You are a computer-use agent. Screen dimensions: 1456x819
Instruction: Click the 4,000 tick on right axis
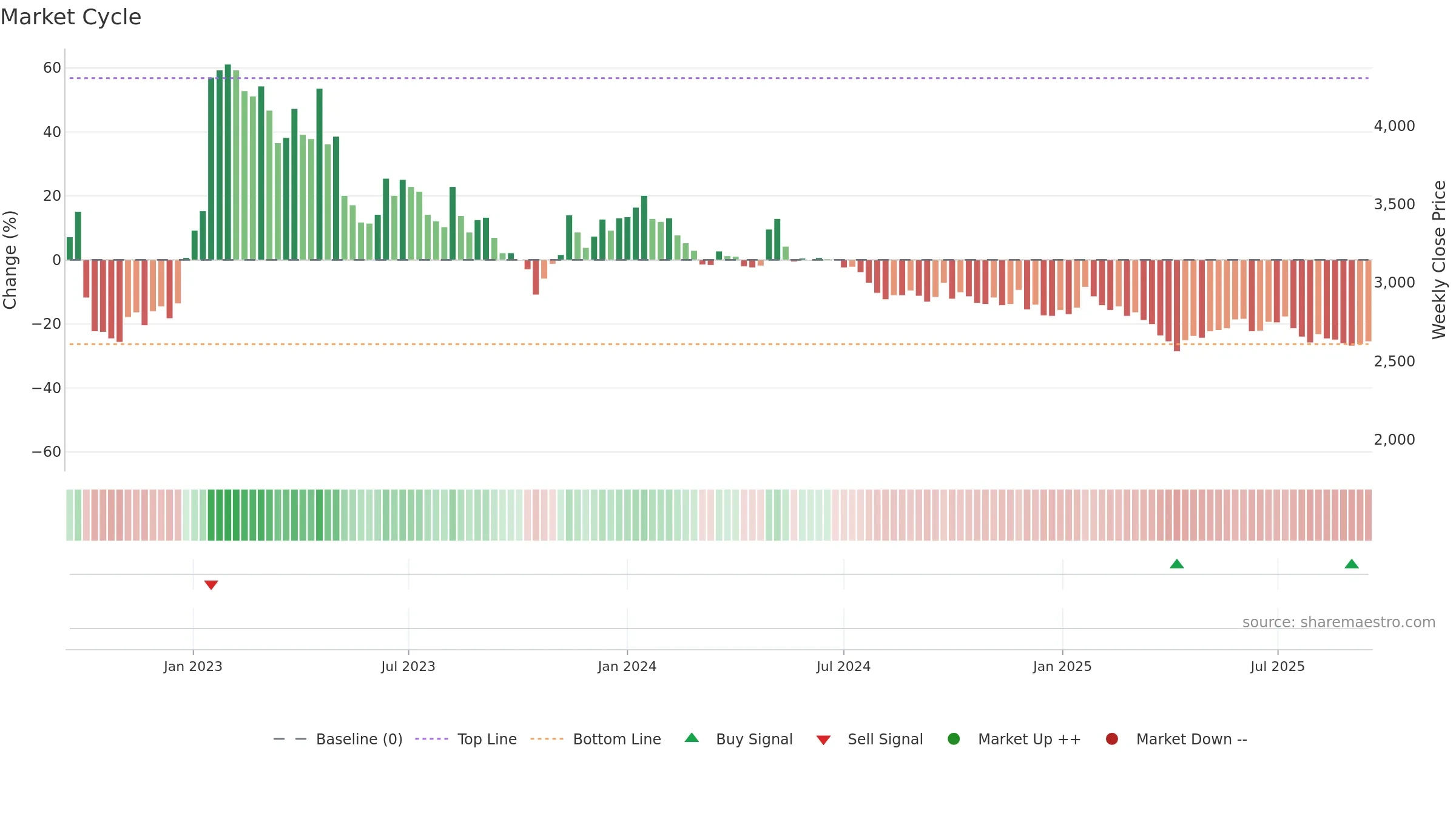pyautogui.click(x=1394, y=126)
